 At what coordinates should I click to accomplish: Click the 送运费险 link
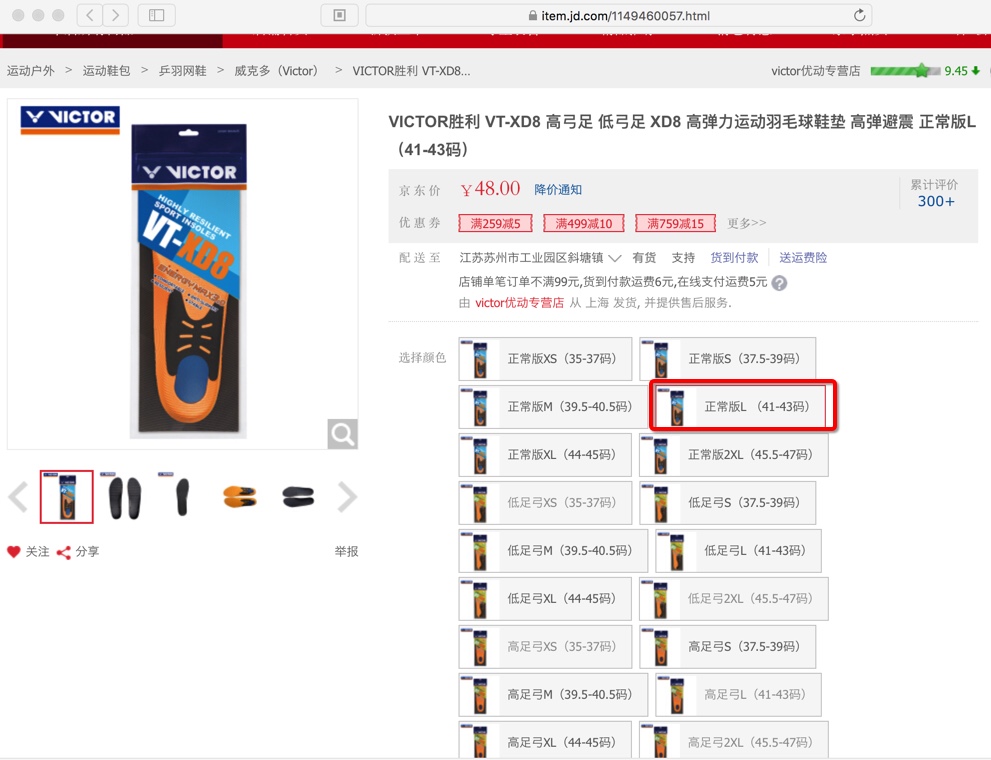(803, 258)
